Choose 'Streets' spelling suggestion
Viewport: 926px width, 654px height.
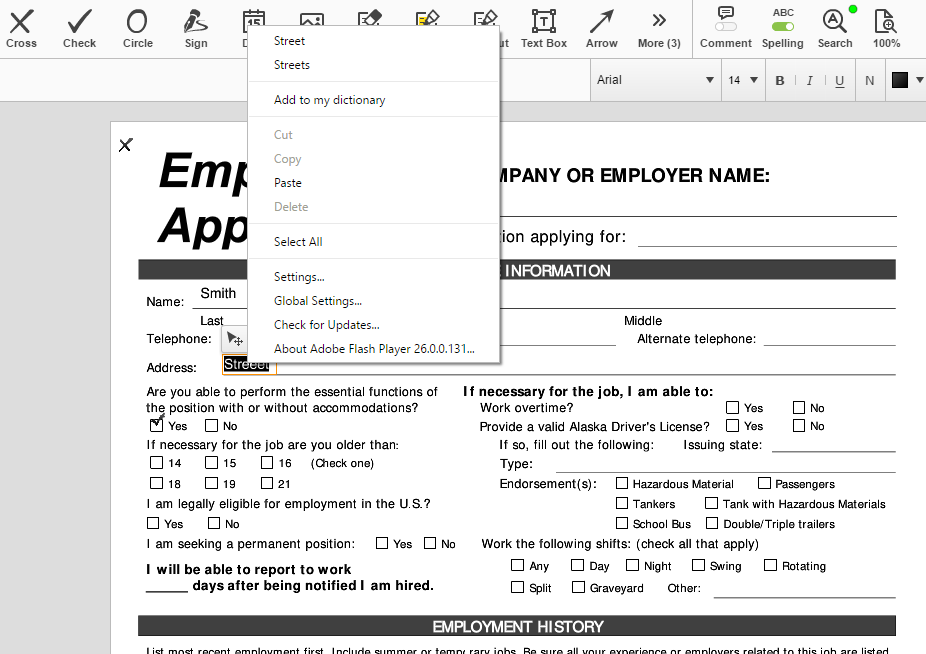pos(373,65)
